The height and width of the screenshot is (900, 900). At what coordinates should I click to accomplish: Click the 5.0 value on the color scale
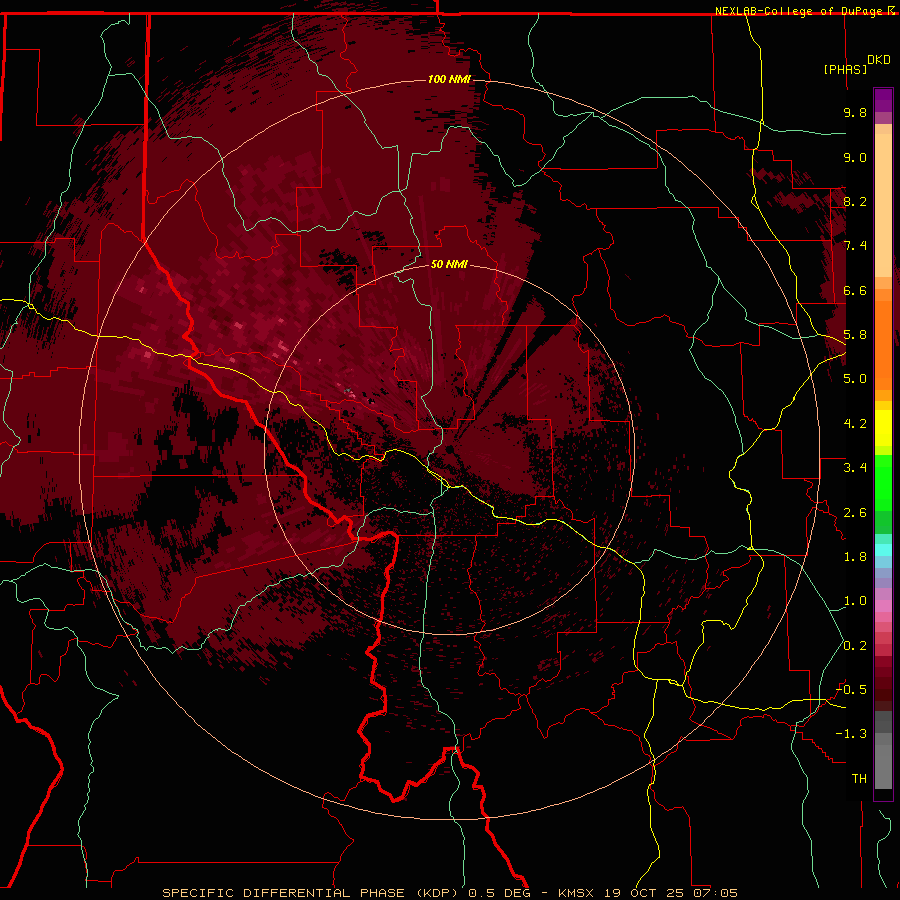(855, 379)
